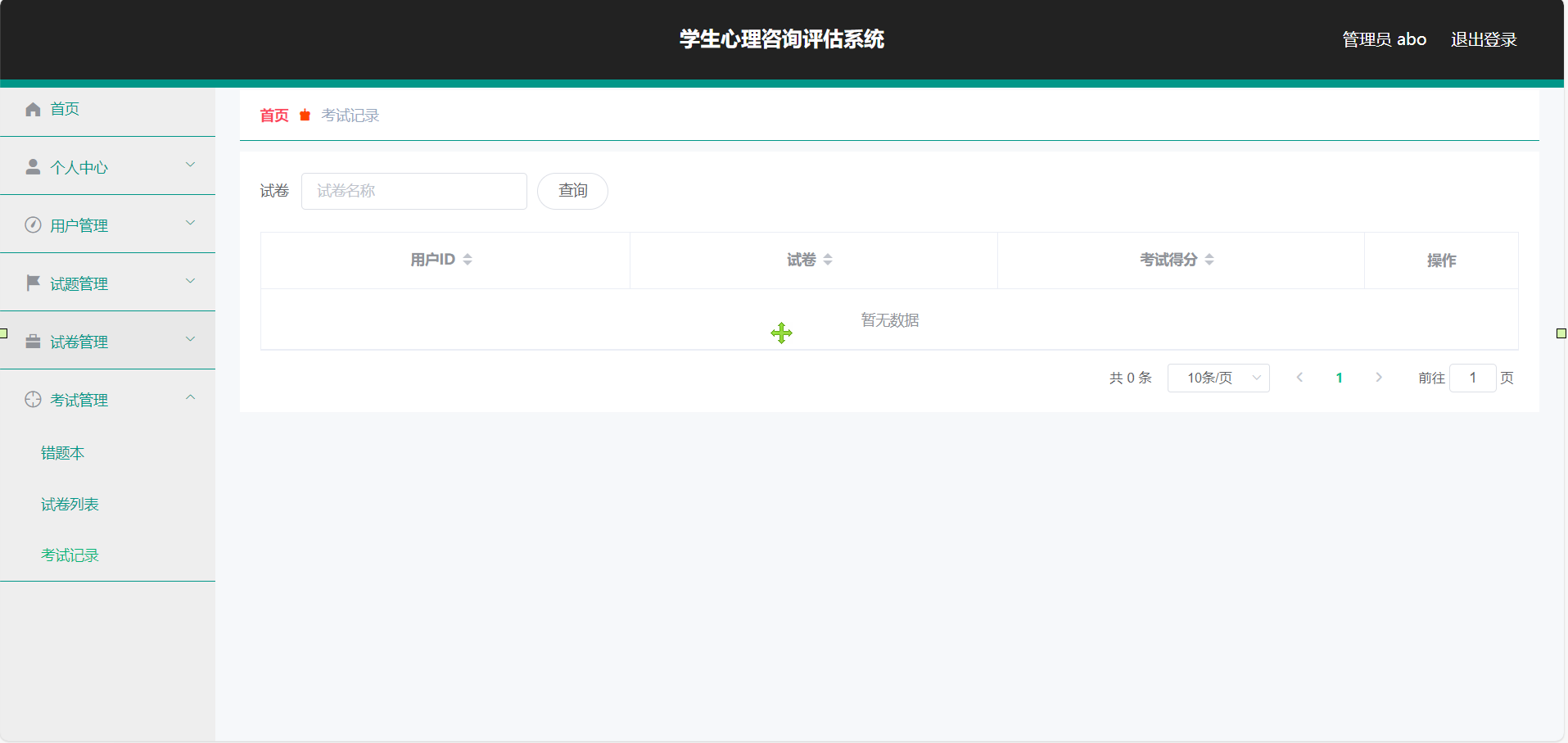Focus the 试卷名称 search input field
Viewport: 1568px width, 743px height.
click(414, 191)
